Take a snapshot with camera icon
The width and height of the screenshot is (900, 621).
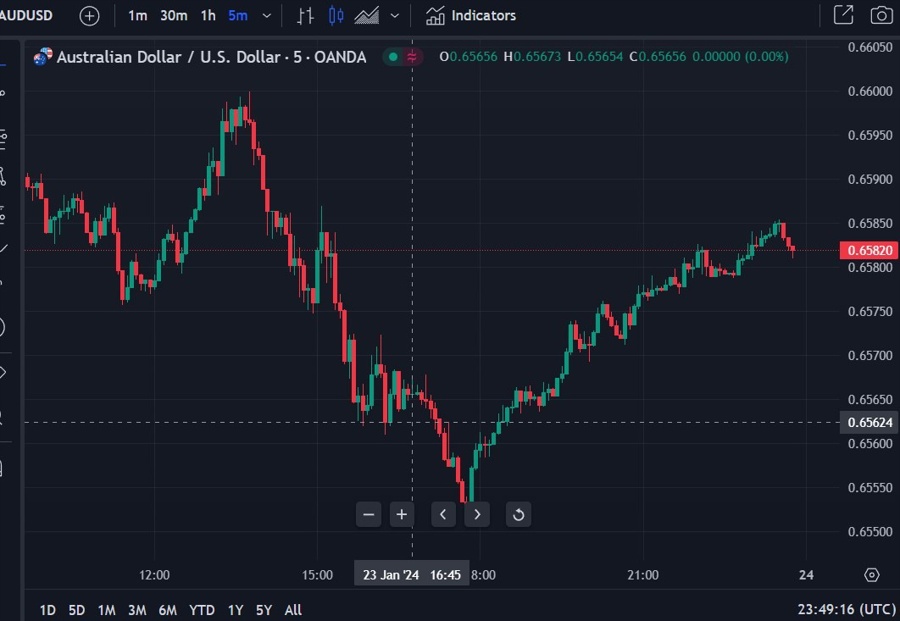[881, 15]
